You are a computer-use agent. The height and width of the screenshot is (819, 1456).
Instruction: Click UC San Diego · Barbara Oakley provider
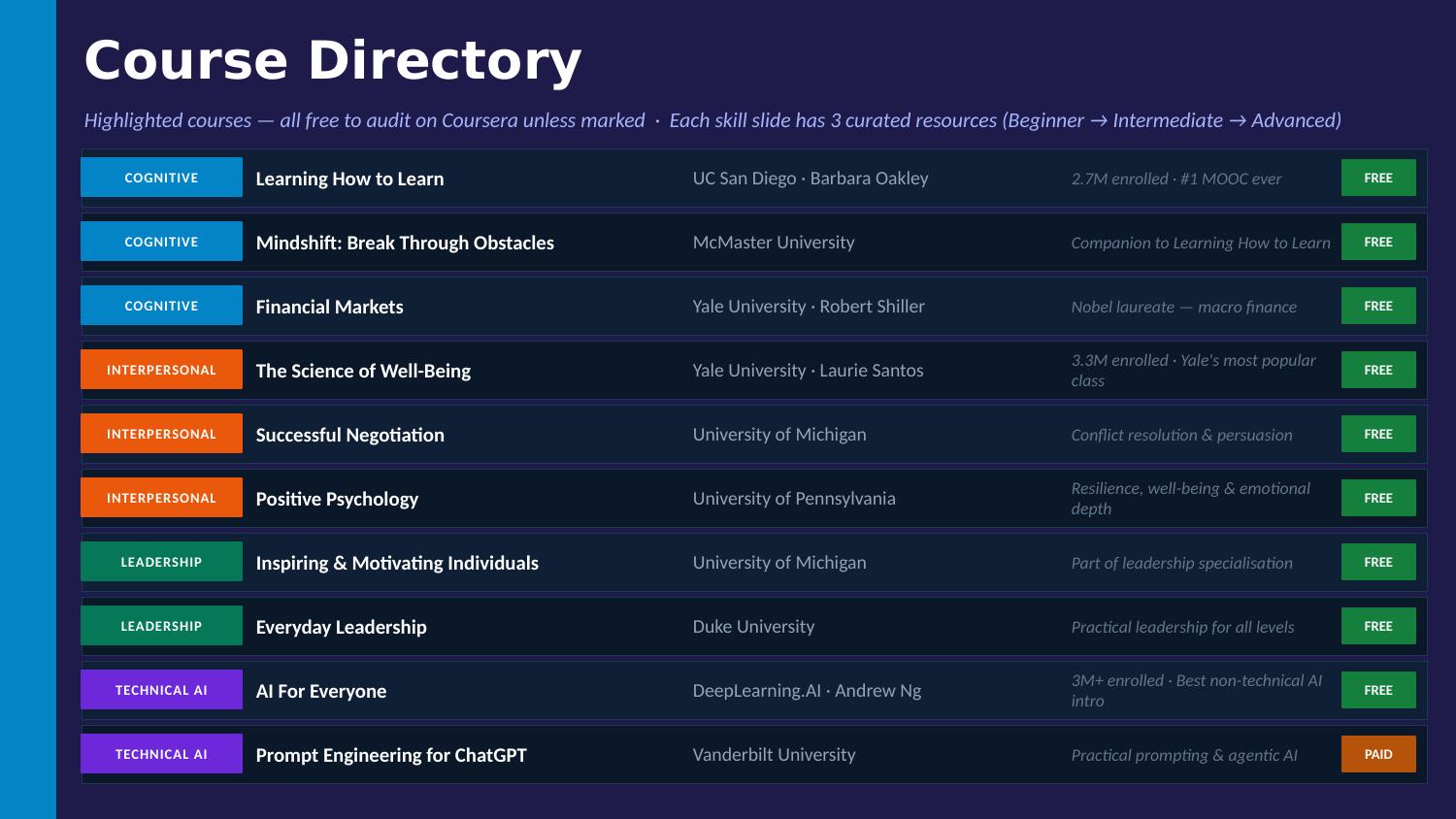tap(811, 179)
